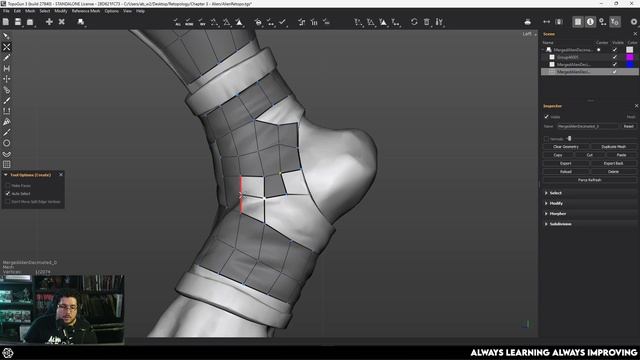Collapse the top scene tree group arrow

click(x=544, y=50)
